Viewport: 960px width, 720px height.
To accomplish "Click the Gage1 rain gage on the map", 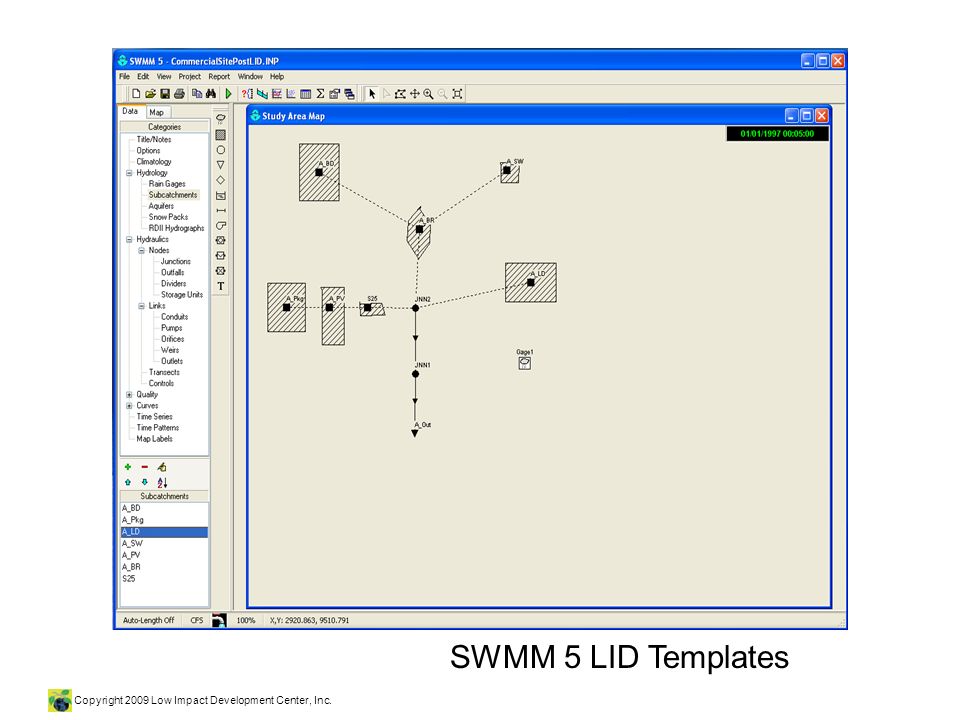I will (x=525, y=363).
